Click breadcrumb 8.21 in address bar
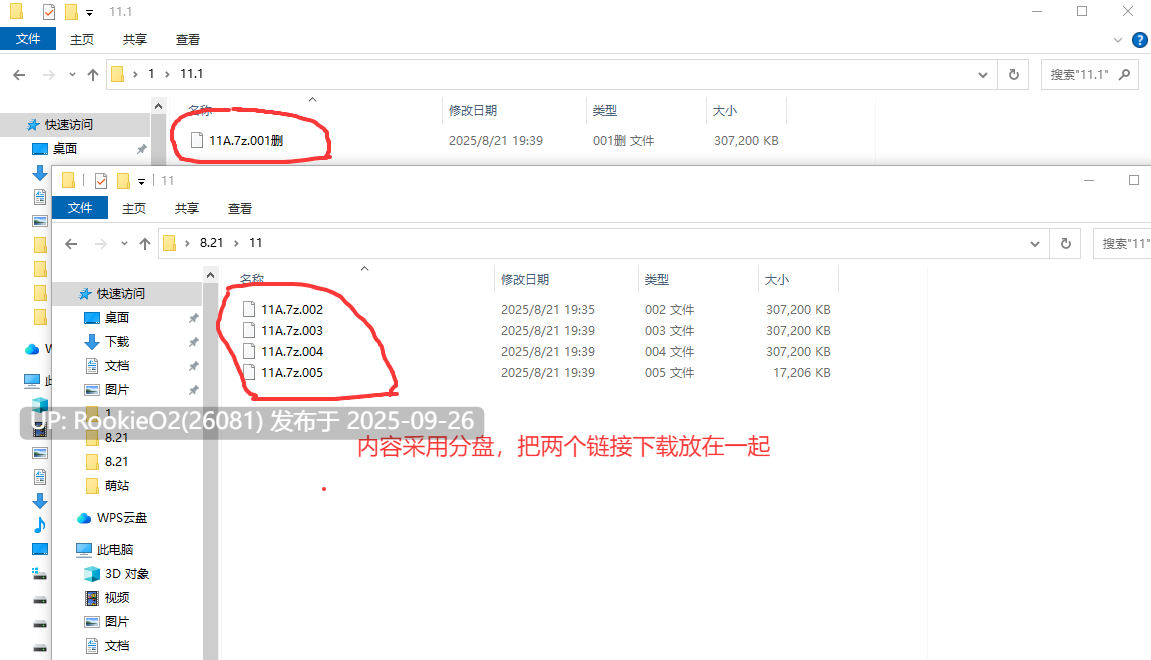This screenshot has width=1151, height=660. 211,243
